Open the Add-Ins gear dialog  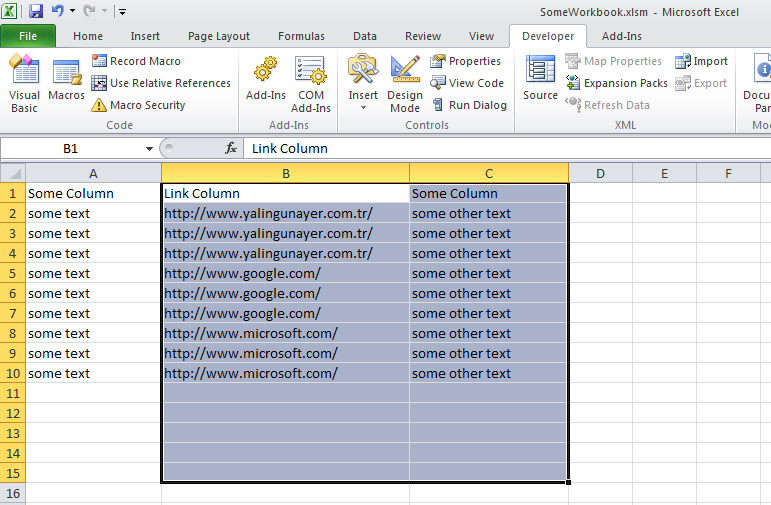tap(266, 79)
